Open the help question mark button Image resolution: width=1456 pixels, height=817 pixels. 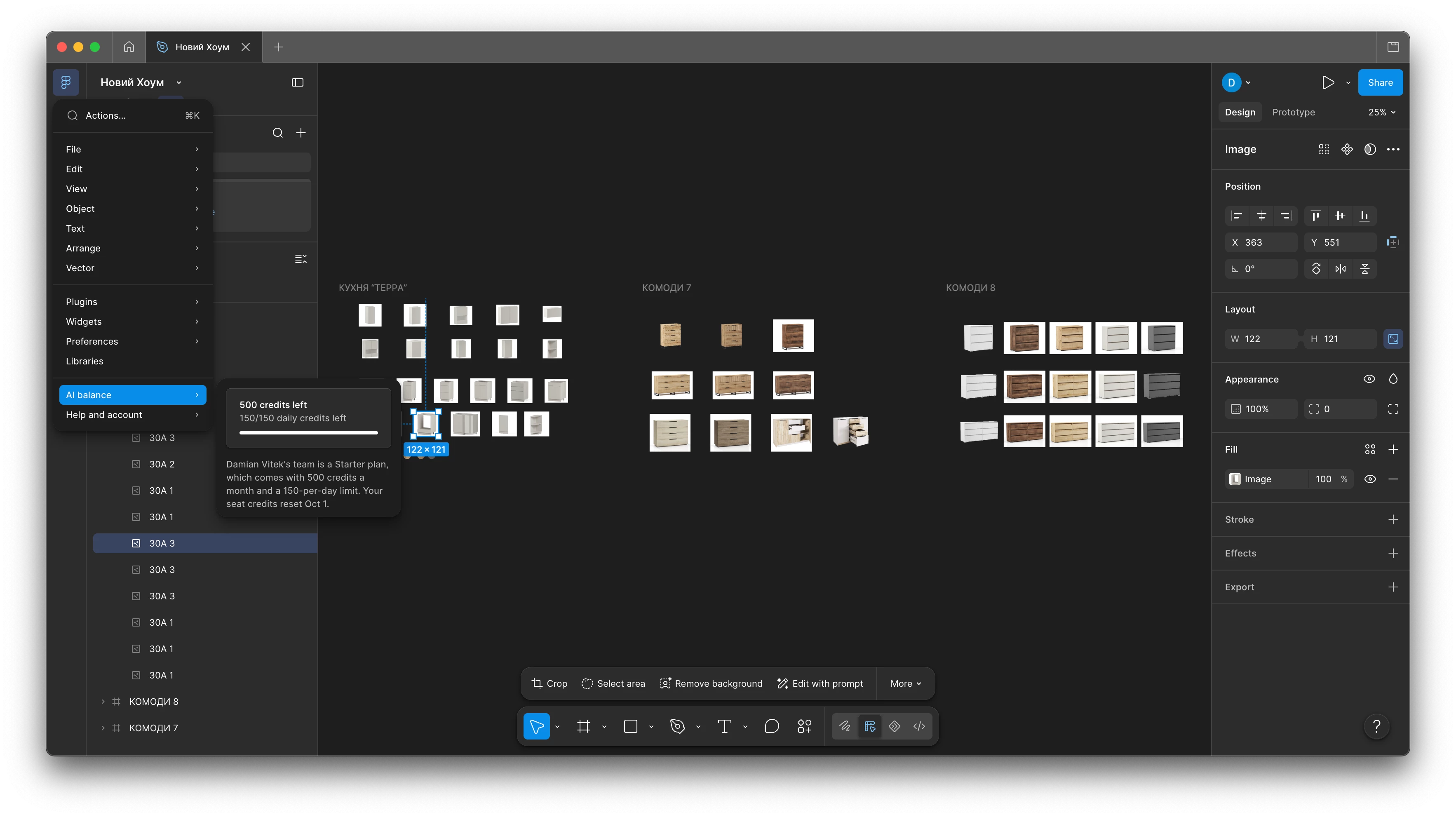[1376, 727]
